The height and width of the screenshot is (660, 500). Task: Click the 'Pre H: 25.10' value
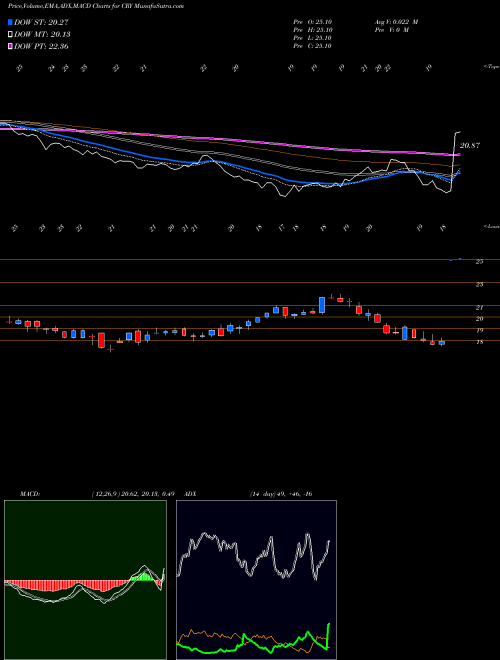pyautogui.click(x=313, y=30)
